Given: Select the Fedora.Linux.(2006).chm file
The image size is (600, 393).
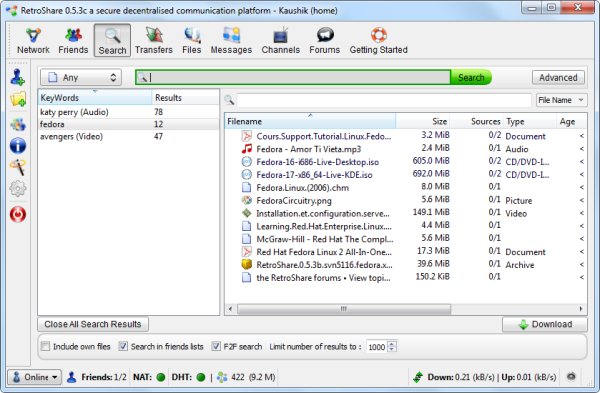Looking at the screenshot, I should coord(406,188).
